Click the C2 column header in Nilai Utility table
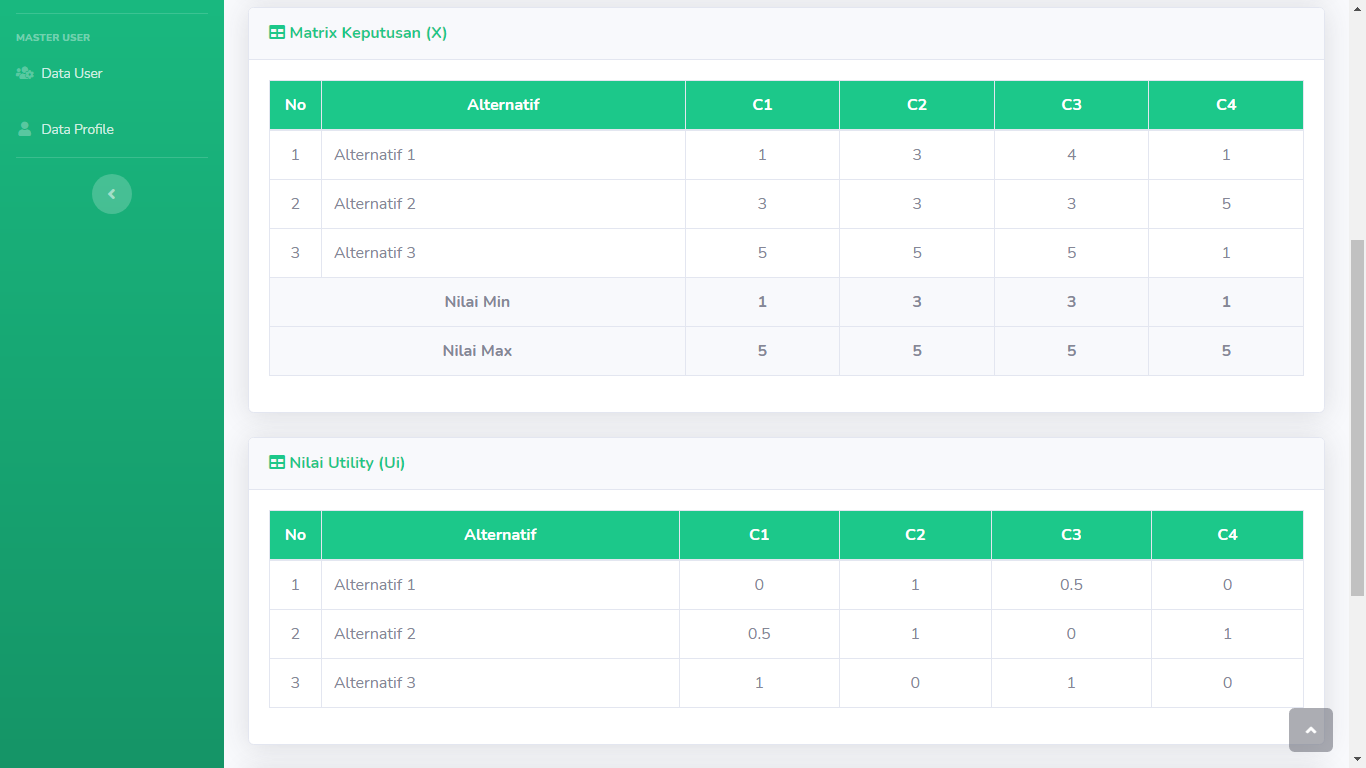This screenshot has width=1366, height=768. click(x=915, y=535)
